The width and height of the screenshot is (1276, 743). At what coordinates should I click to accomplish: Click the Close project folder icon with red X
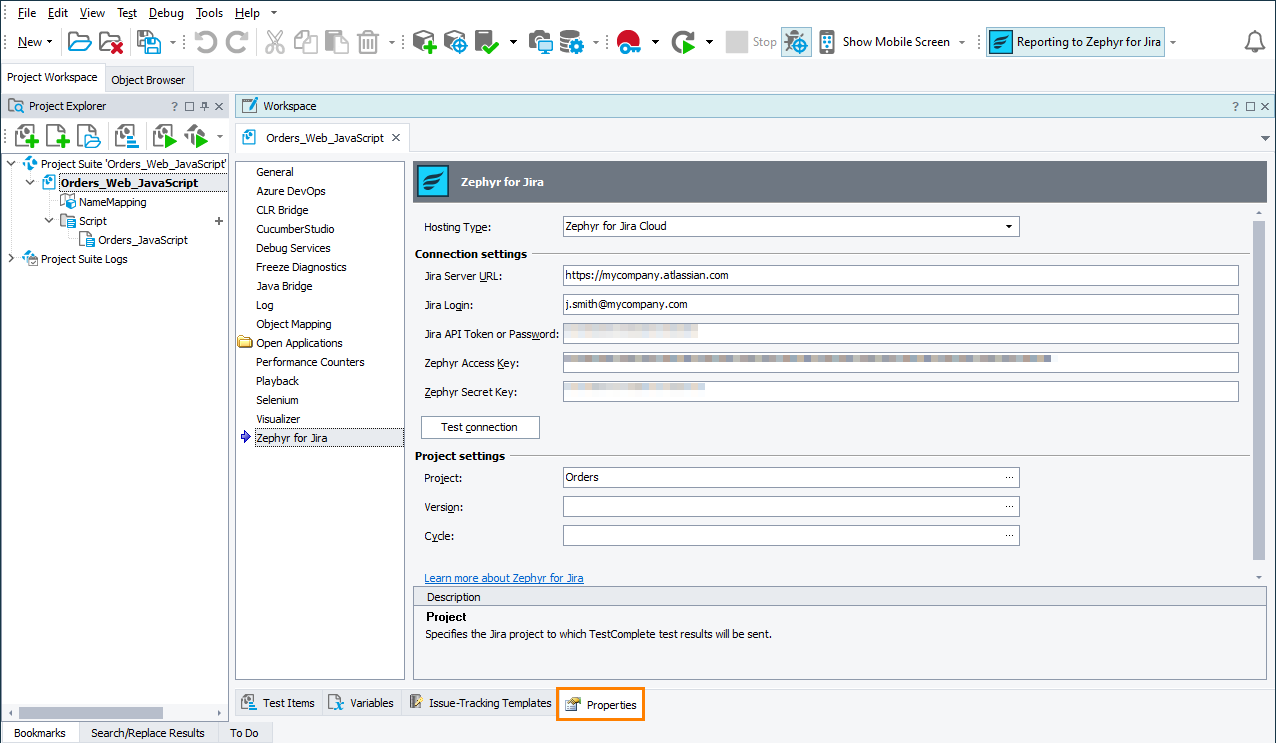tap(110, 42)
